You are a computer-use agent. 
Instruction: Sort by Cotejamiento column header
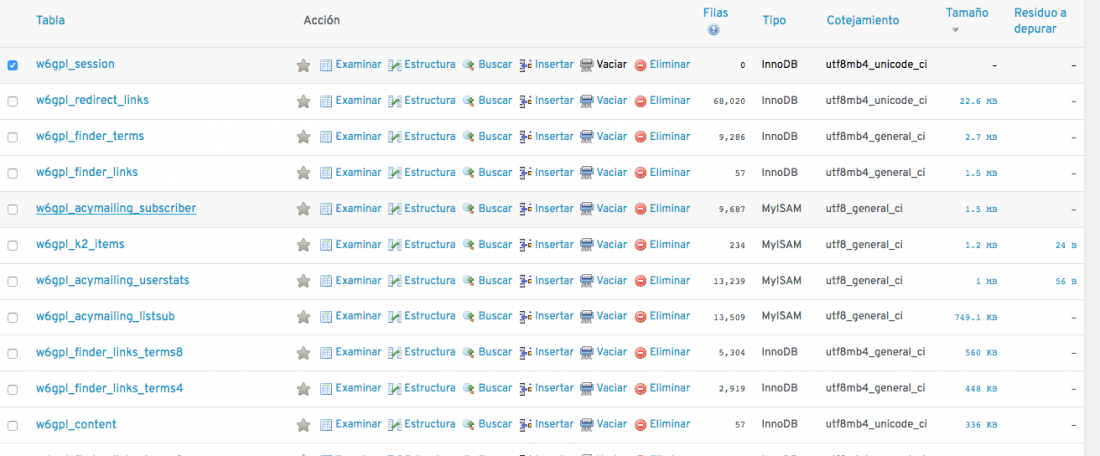(x=862, y=20)
